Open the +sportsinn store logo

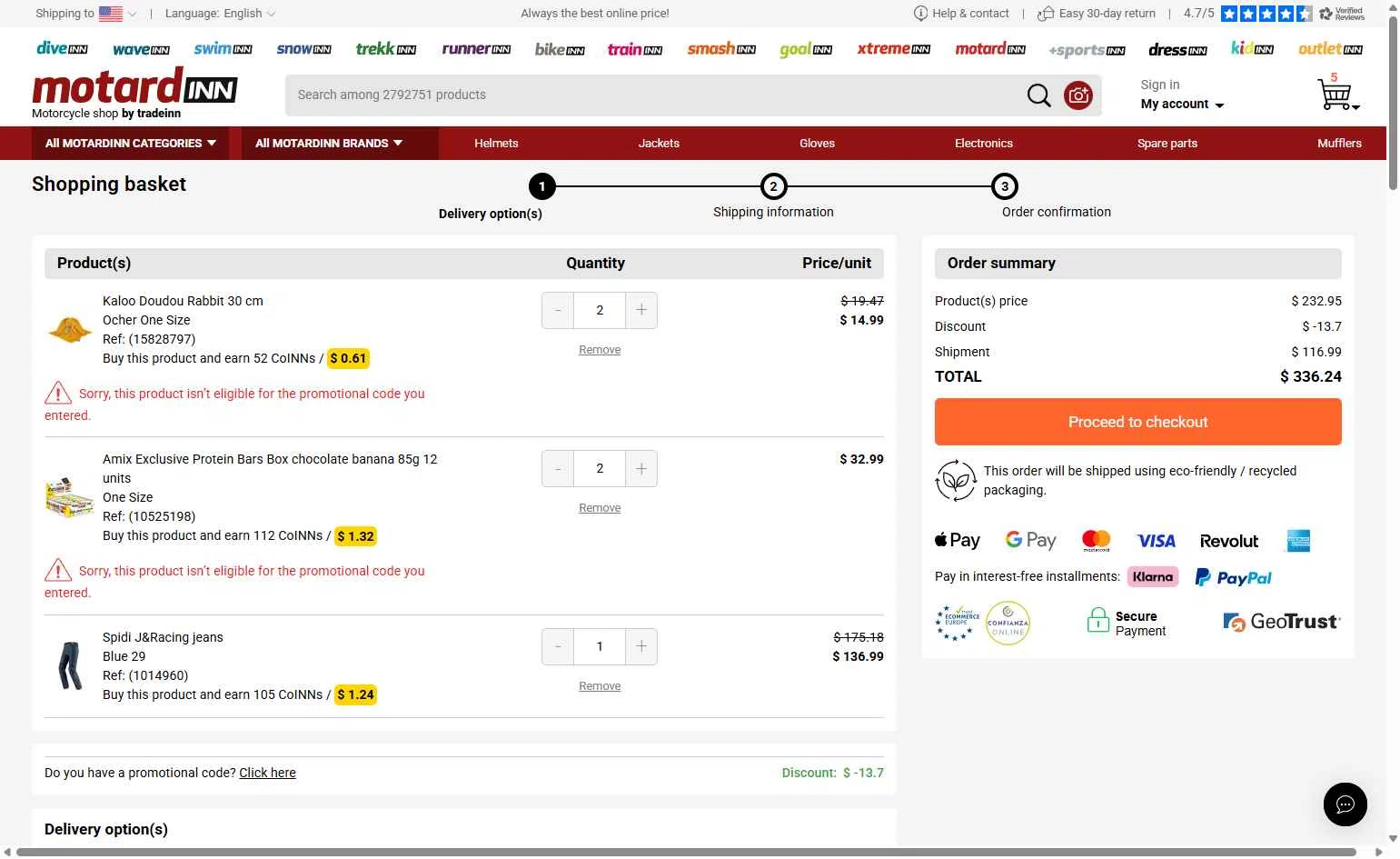click(x=1087, y=50)
